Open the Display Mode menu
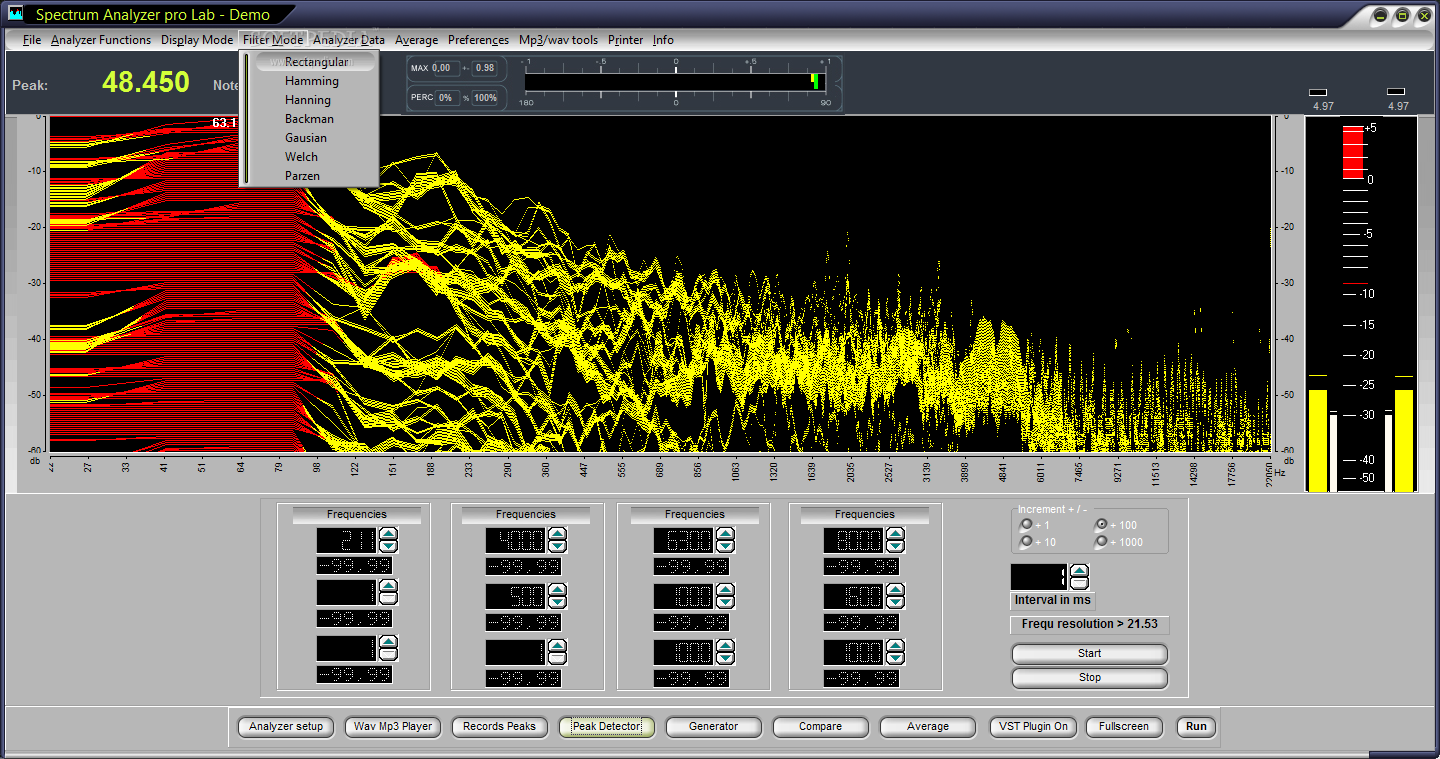The image size is (1440, 759). [x=197, y=40]
